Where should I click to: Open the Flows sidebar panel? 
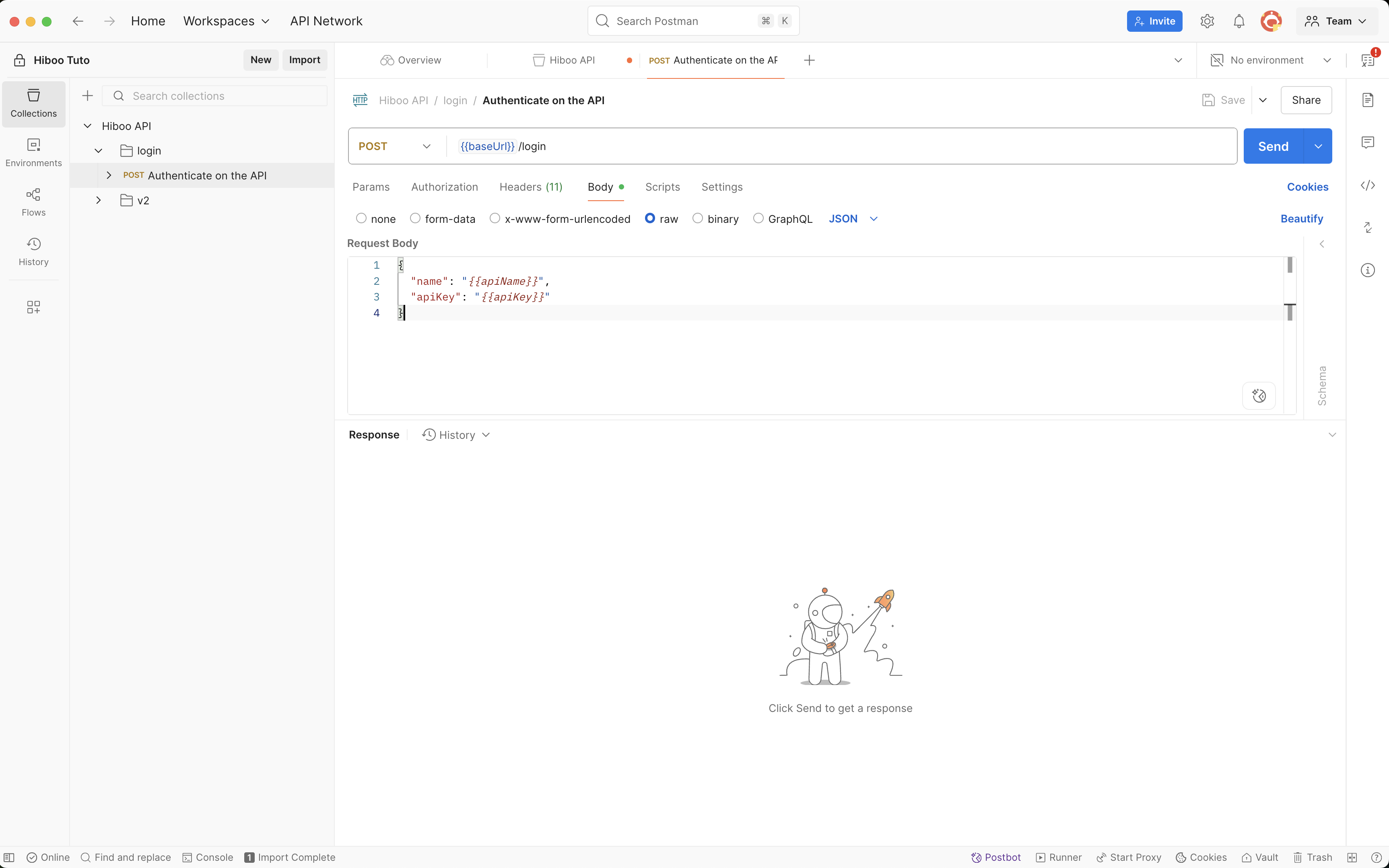[33, 202]
